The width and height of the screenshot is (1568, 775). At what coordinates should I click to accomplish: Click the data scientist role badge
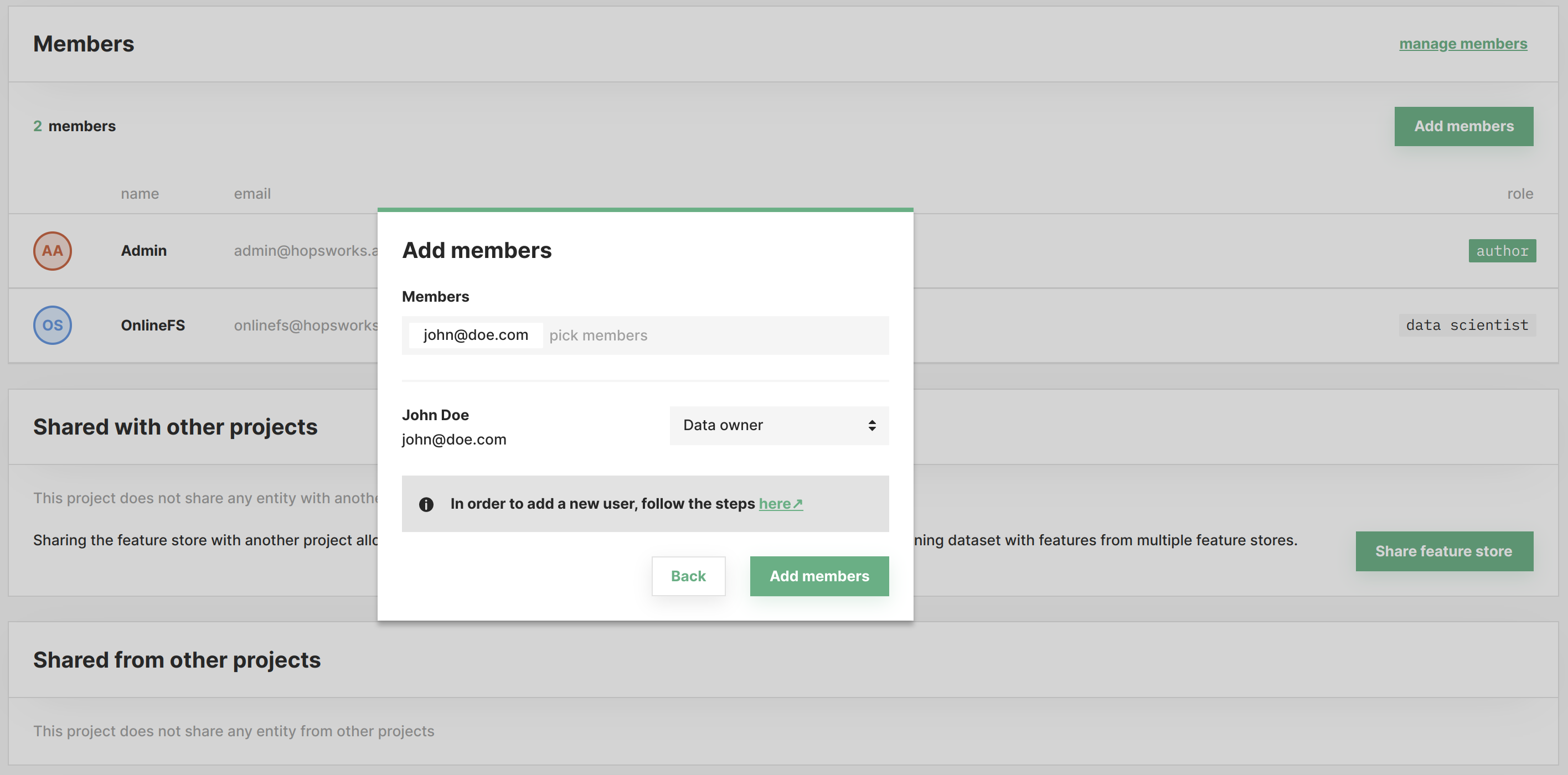pos(1466,325)
